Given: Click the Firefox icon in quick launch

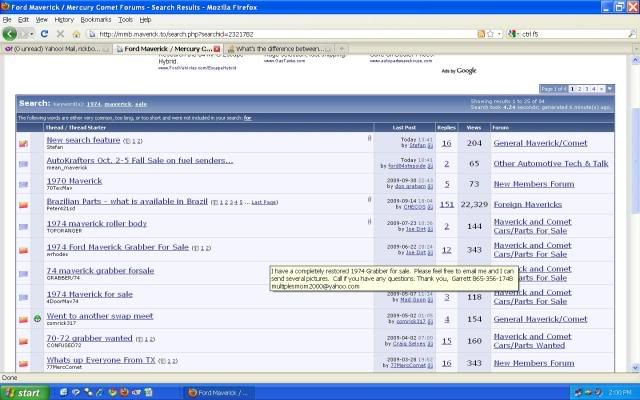Looking at the screenshot, I should (x=124, y=392).
